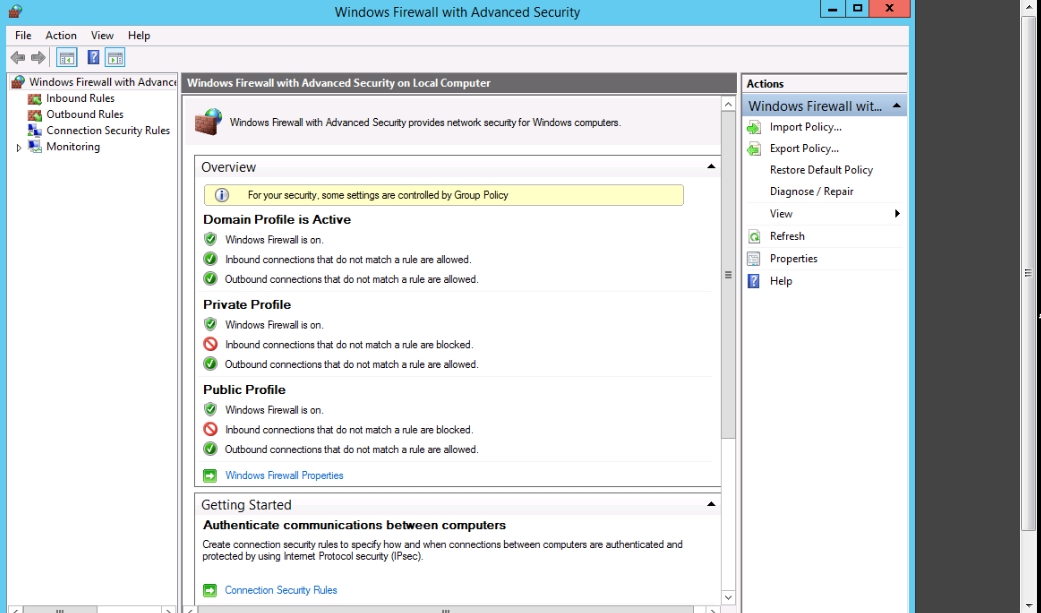Click Refresh in the Actions pane

787,236
